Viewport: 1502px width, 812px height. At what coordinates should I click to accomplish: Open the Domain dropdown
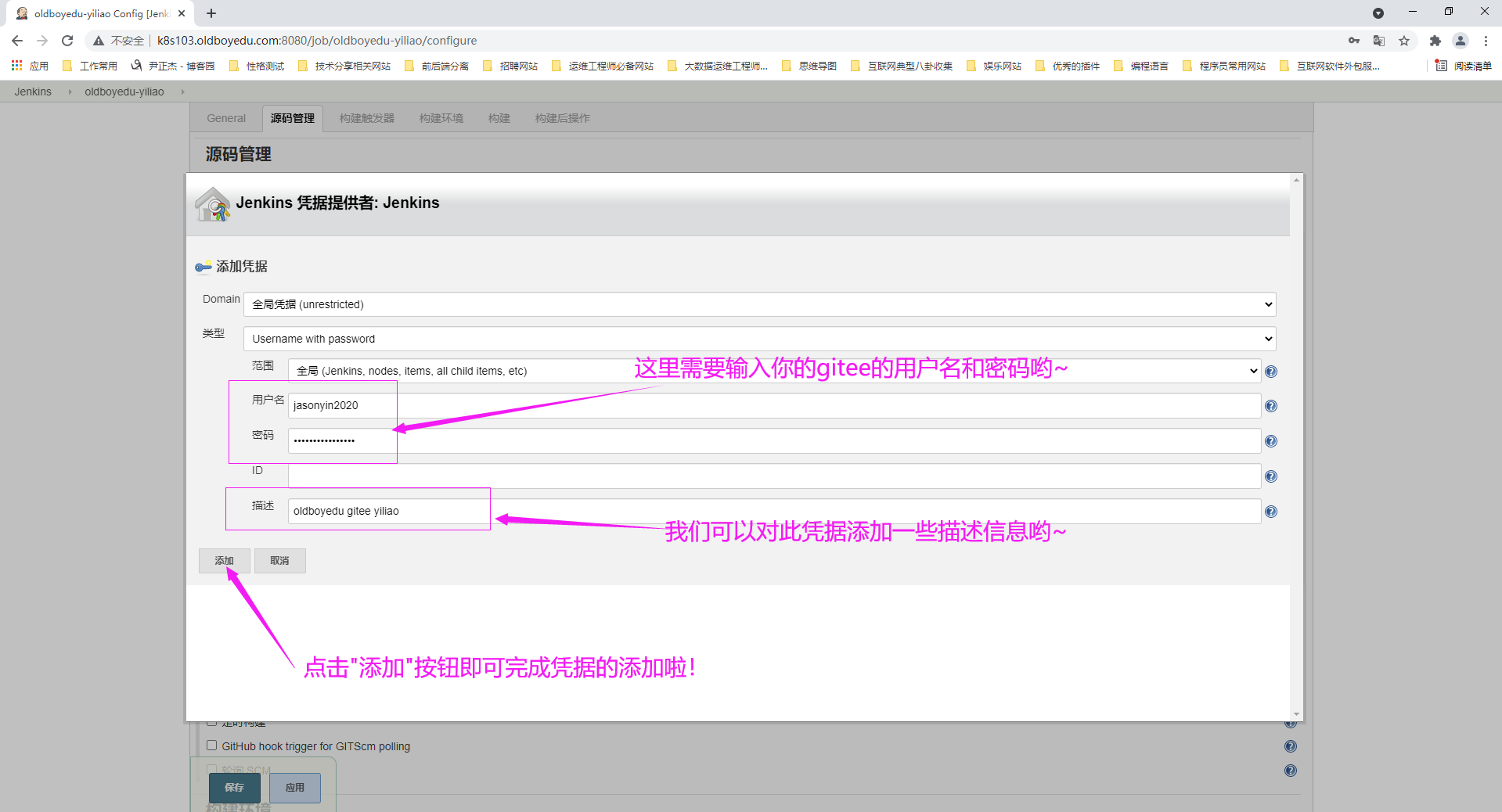tap(759, 304)
